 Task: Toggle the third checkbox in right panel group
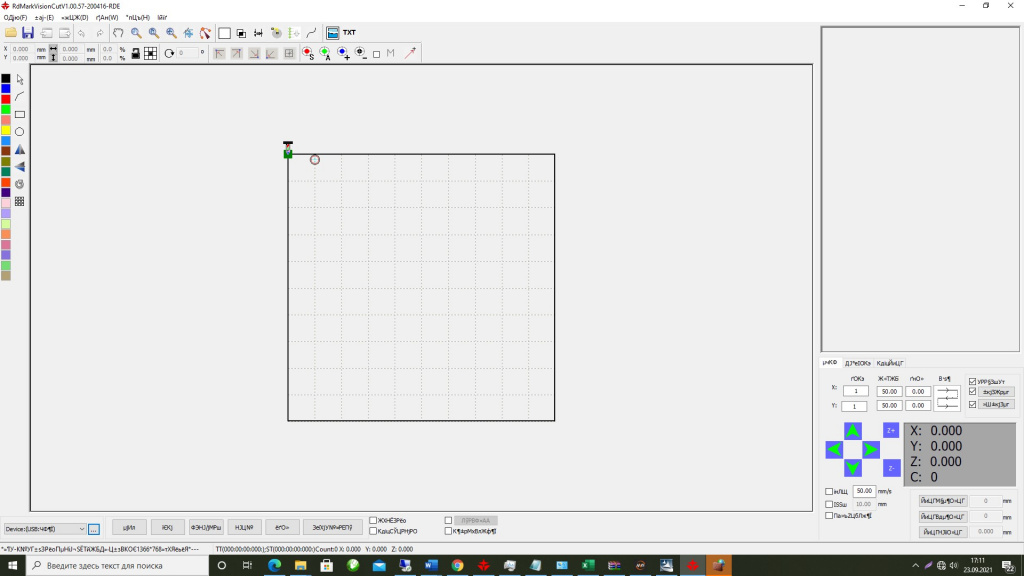point(972,405)
